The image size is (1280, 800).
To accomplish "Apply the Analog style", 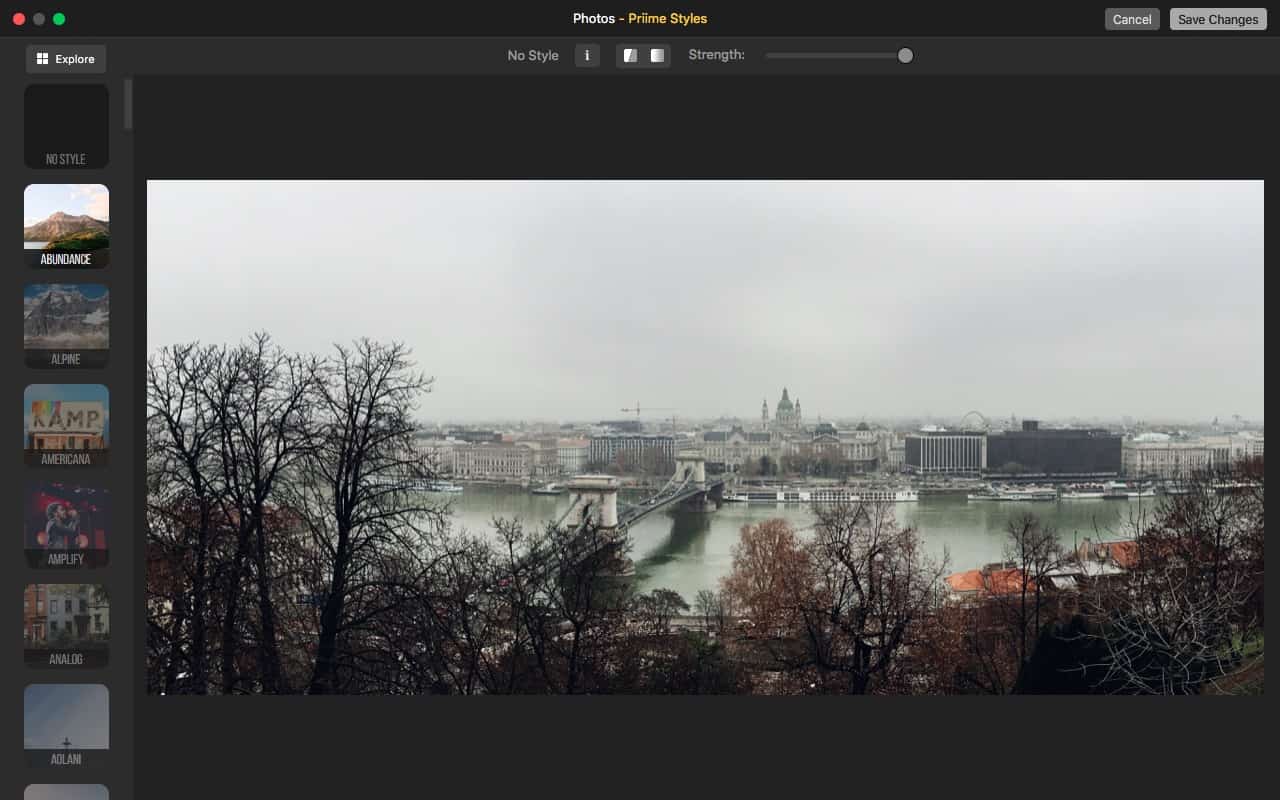I will 66,626.
